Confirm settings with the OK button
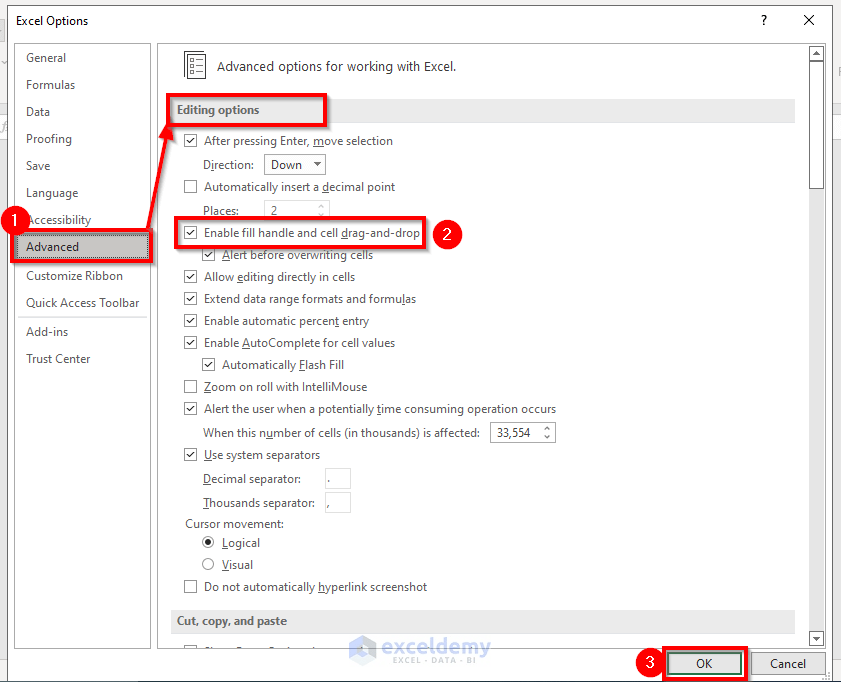This screenshot has height=682, width=841. click(705, 663)
